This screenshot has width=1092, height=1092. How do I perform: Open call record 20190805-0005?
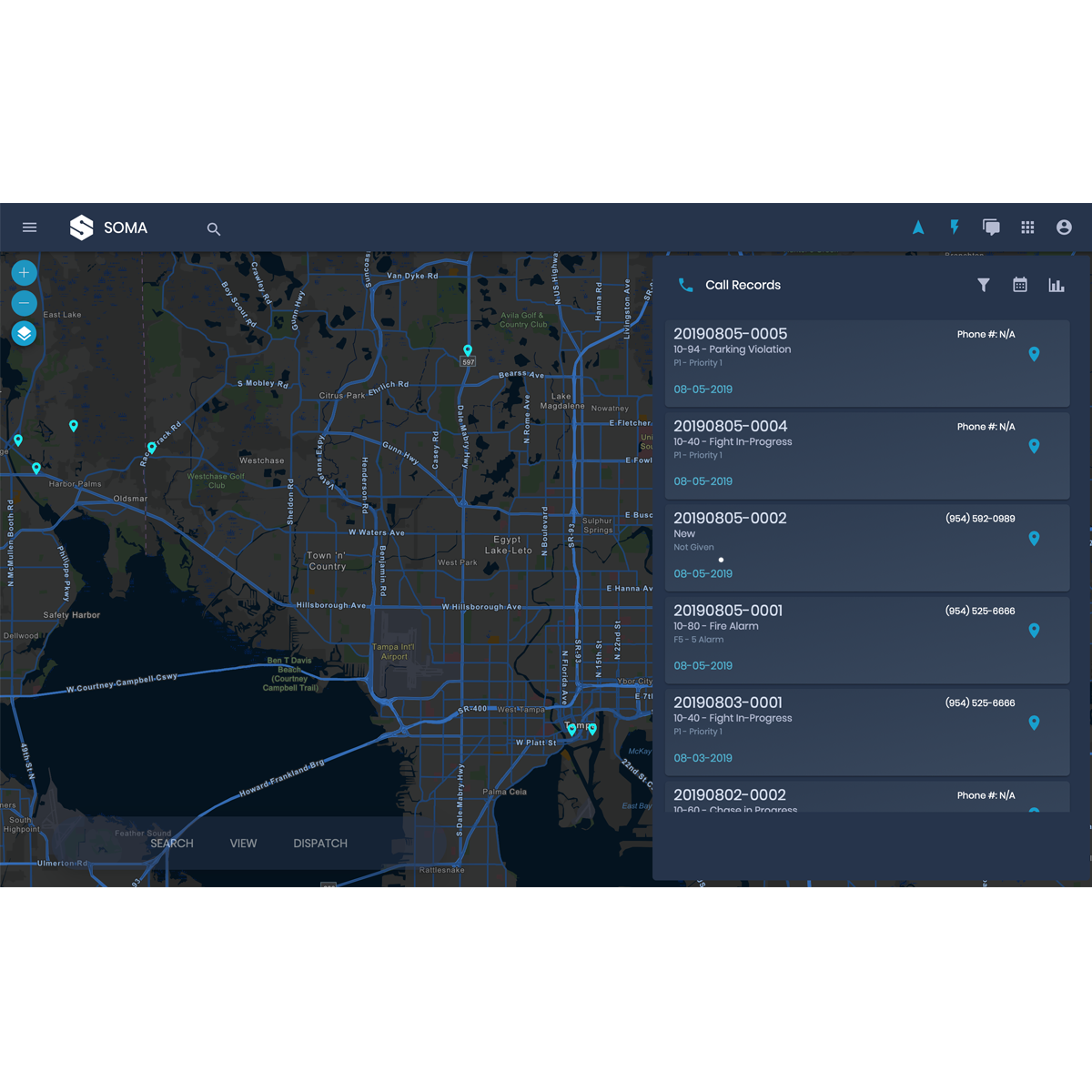tap(867, 363)
